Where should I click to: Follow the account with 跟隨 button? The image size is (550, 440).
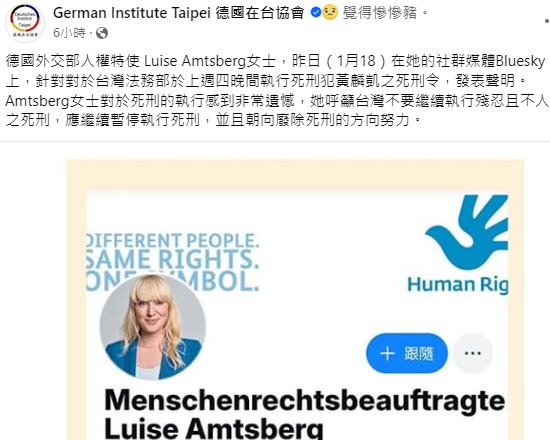(x=407, y=353)
